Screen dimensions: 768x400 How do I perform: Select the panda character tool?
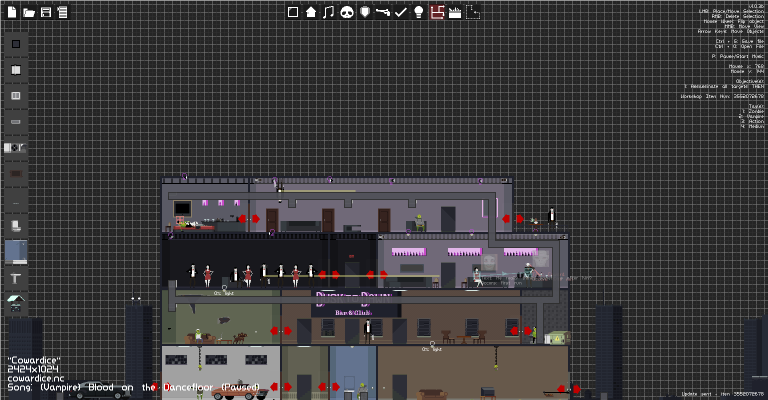point(347,12)
